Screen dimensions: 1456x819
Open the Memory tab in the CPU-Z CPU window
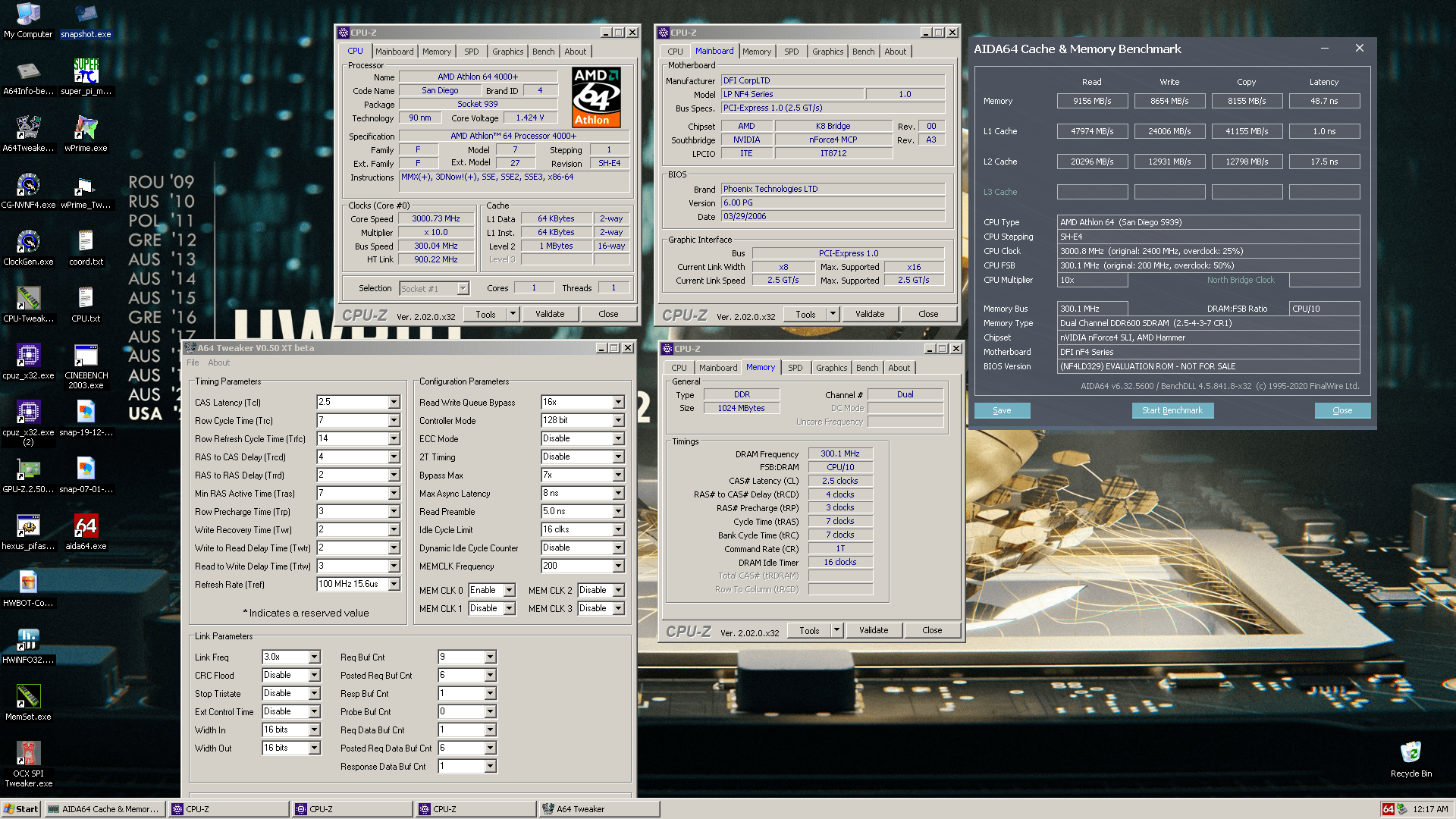437,52
